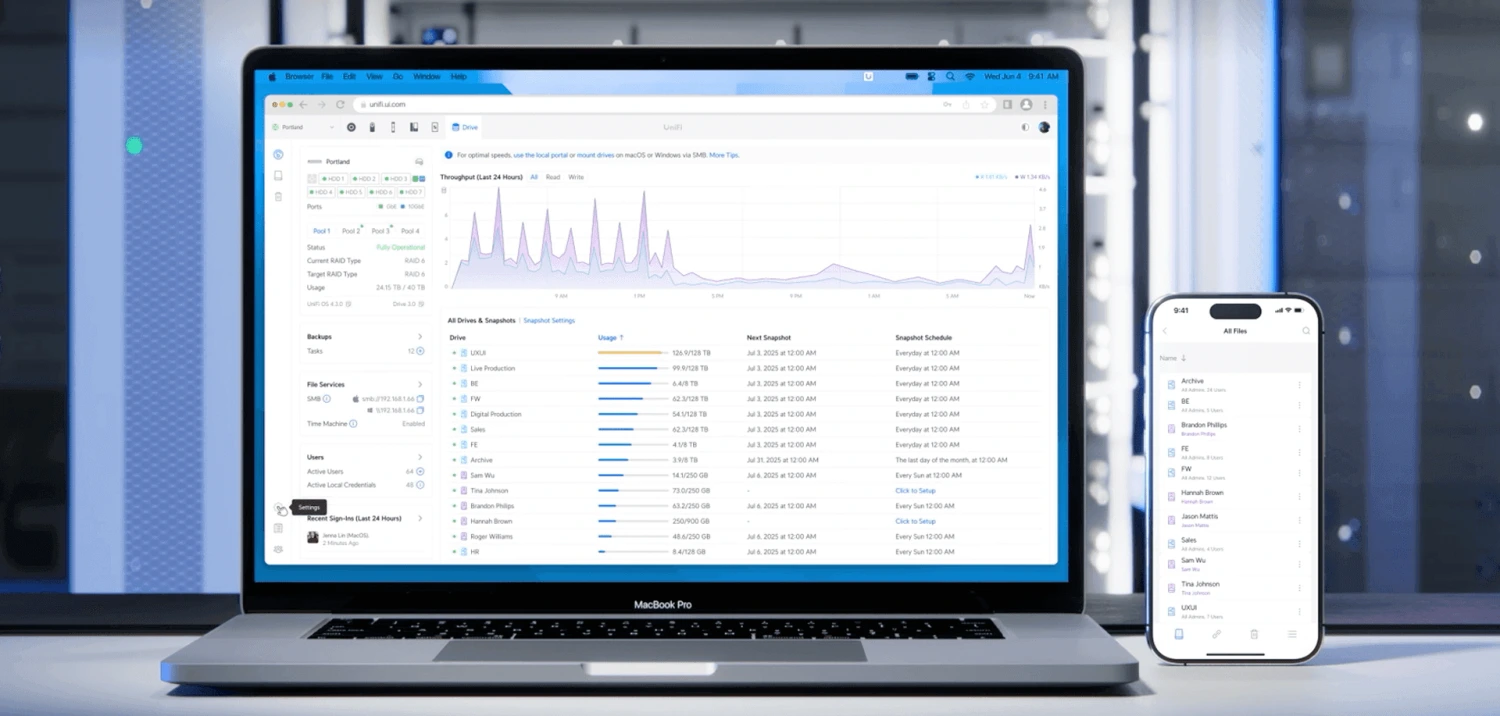Image resolution: width=1500 pixels, height=716 pixels.
Task: Open the trash icon in the left sidebar
Action: tap(279, 197)
